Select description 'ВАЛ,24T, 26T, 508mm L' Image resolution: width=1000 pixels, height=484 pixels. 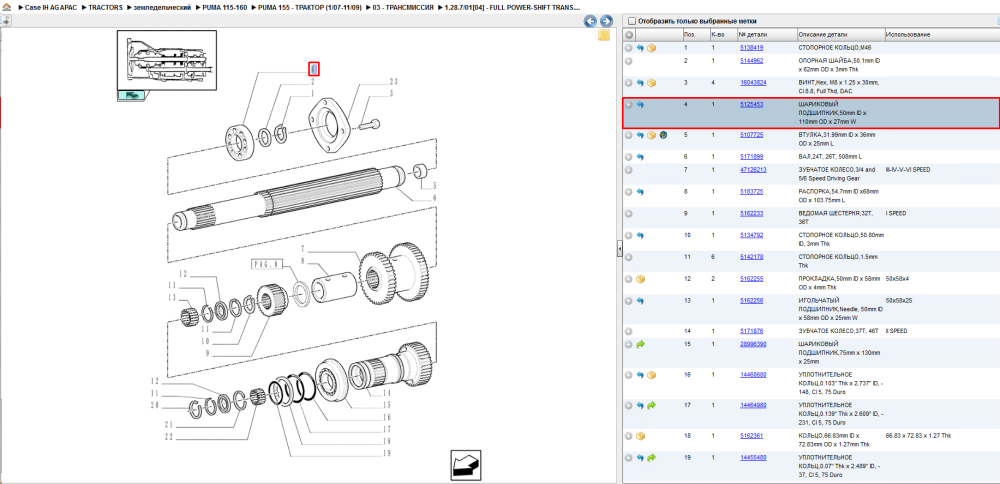point(830,157)
